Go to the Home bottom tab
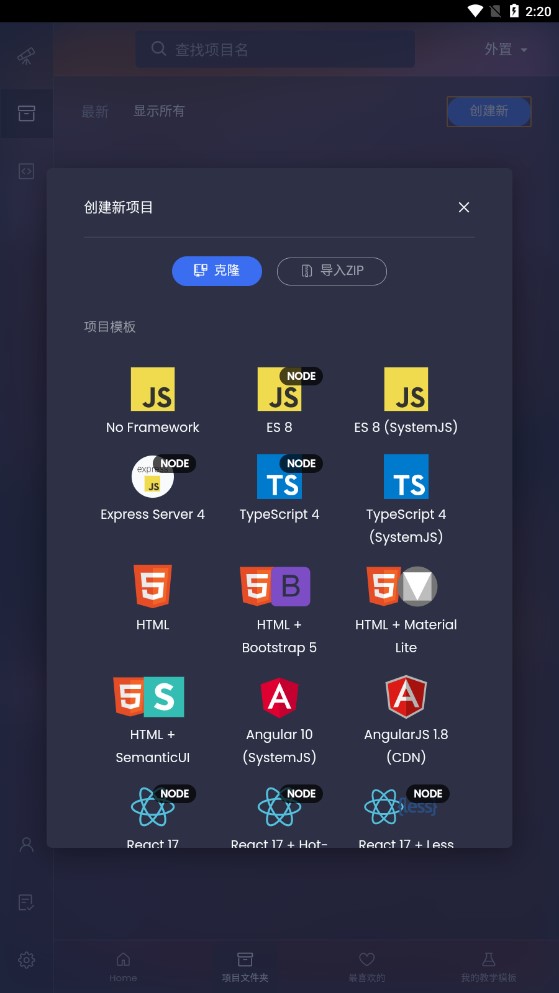 point(123,967)
